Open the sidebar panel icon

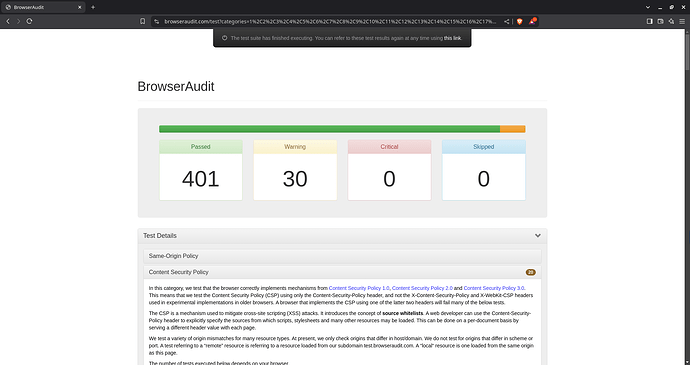pos(650,21)
